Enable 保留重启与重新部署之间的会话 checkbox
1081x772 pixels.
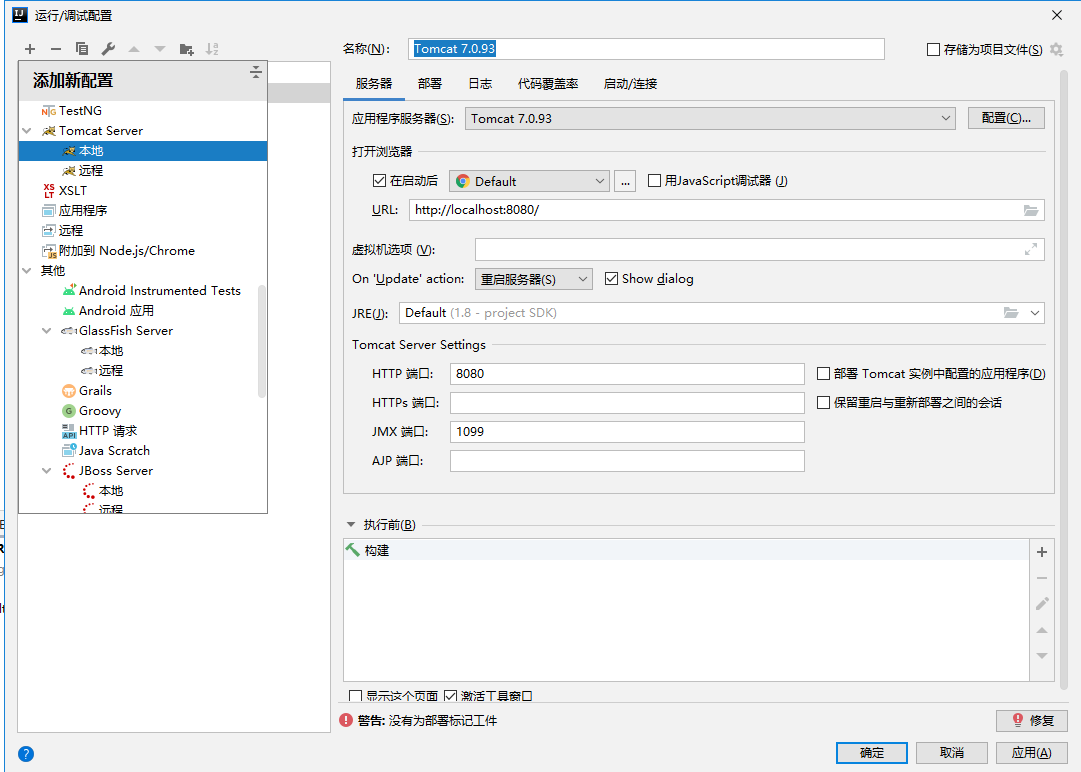click(823, 403)
